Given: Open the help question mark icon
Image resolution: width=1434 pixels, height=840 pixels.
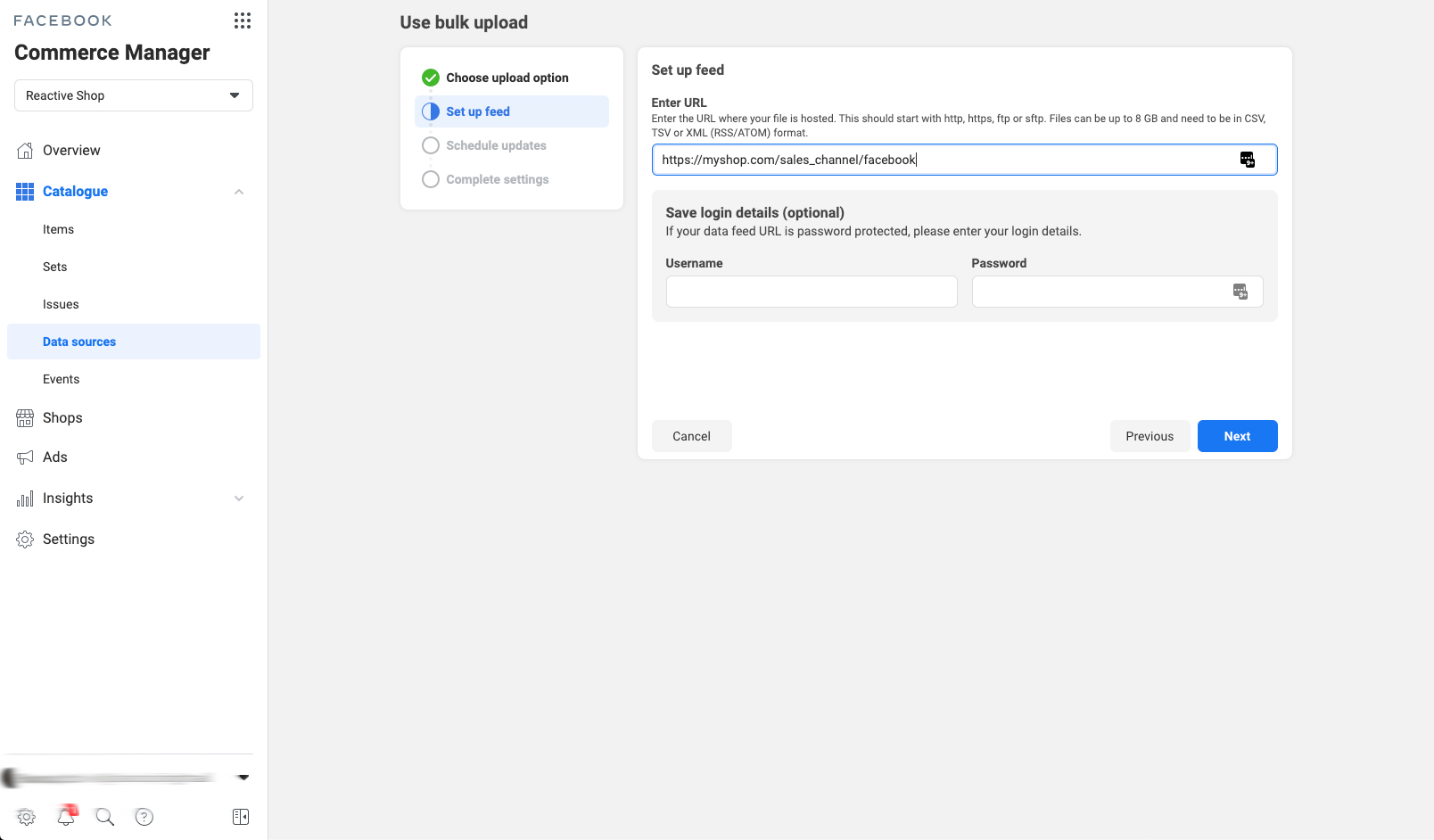Looking at the screenshot, I should [x=144, y=817].
